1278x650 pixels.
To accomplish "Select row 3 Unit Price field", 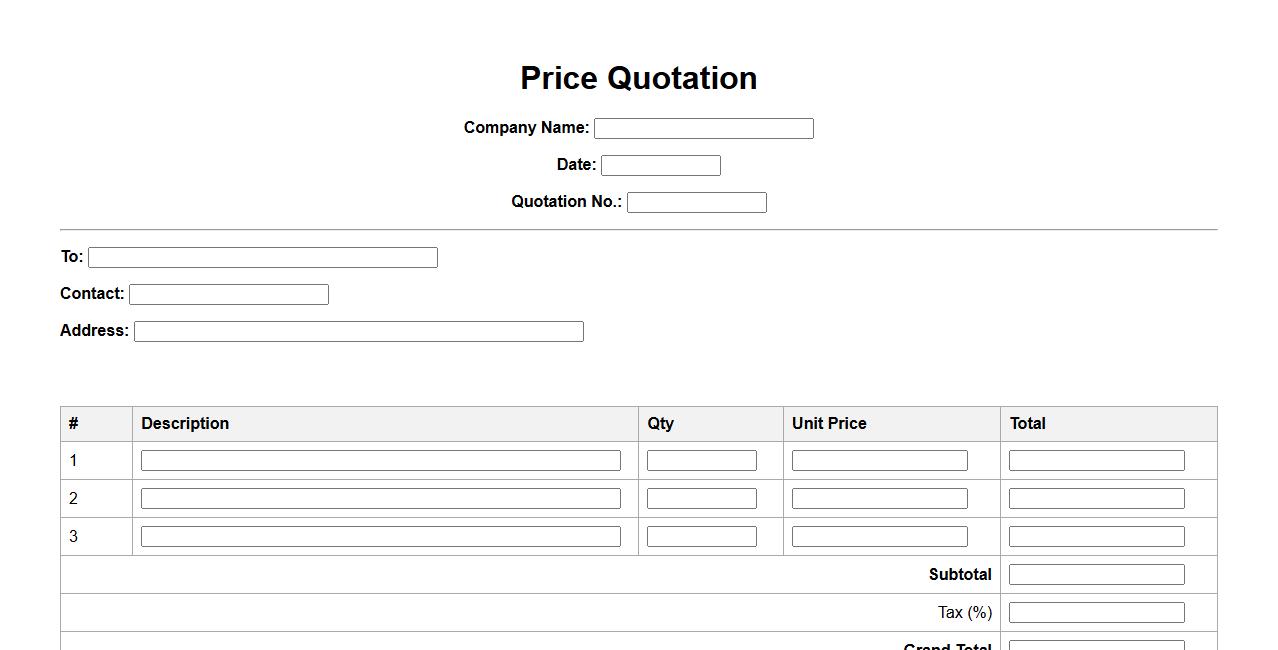I will 879,536.
